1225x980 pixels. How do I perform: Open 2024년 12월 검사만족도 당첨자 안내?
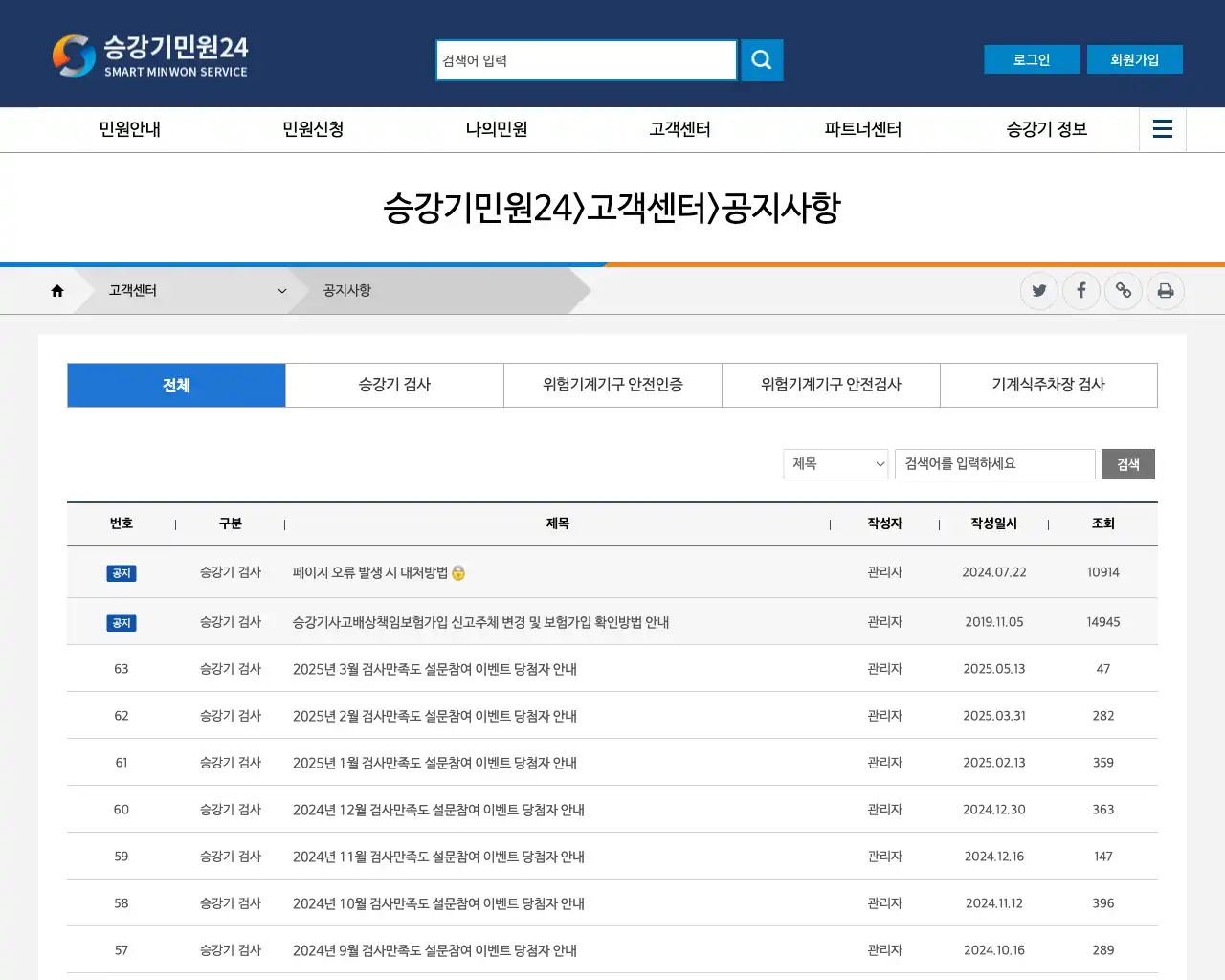438,810
